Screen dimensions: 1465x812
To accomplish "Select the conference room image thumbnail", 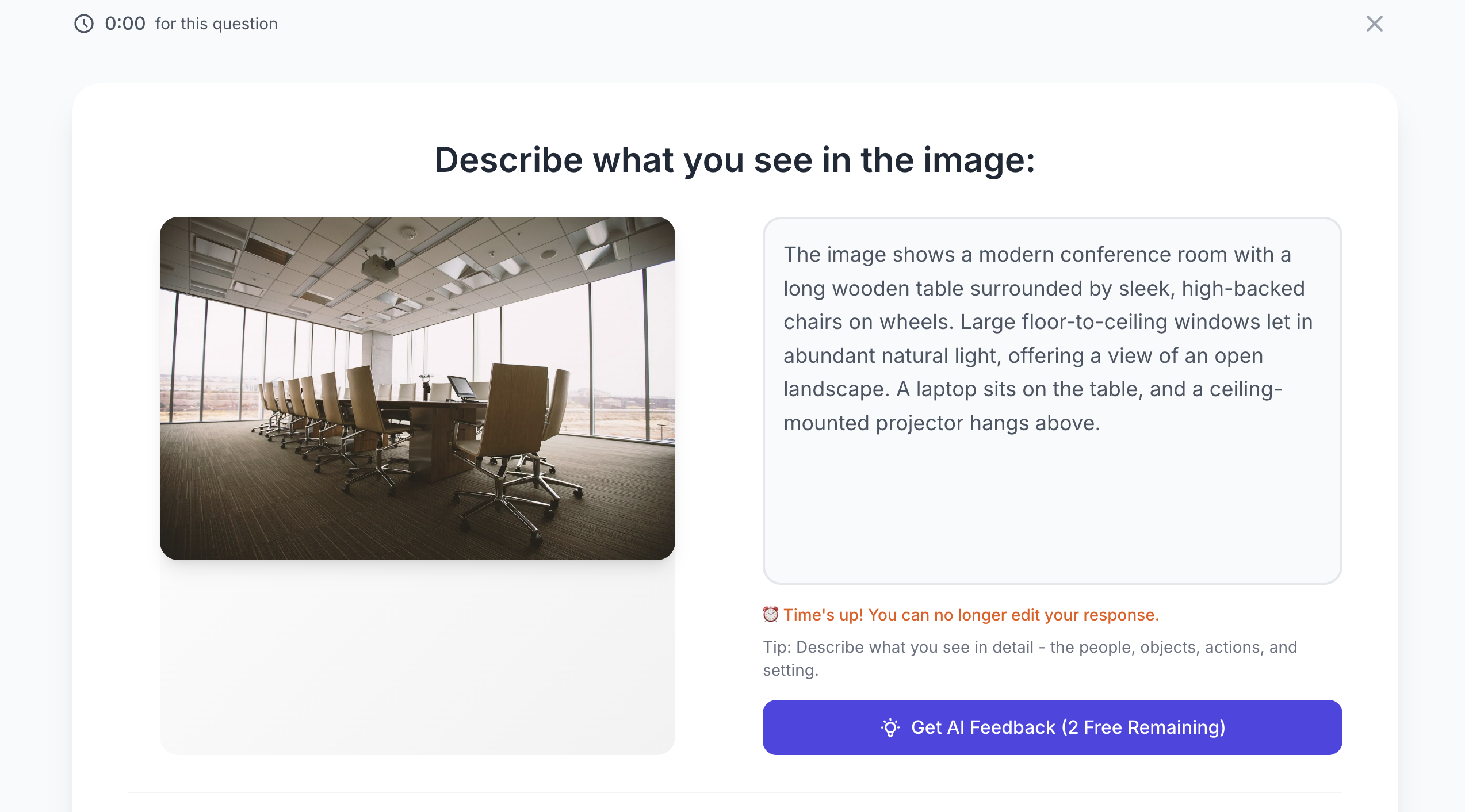I will 418,388.
